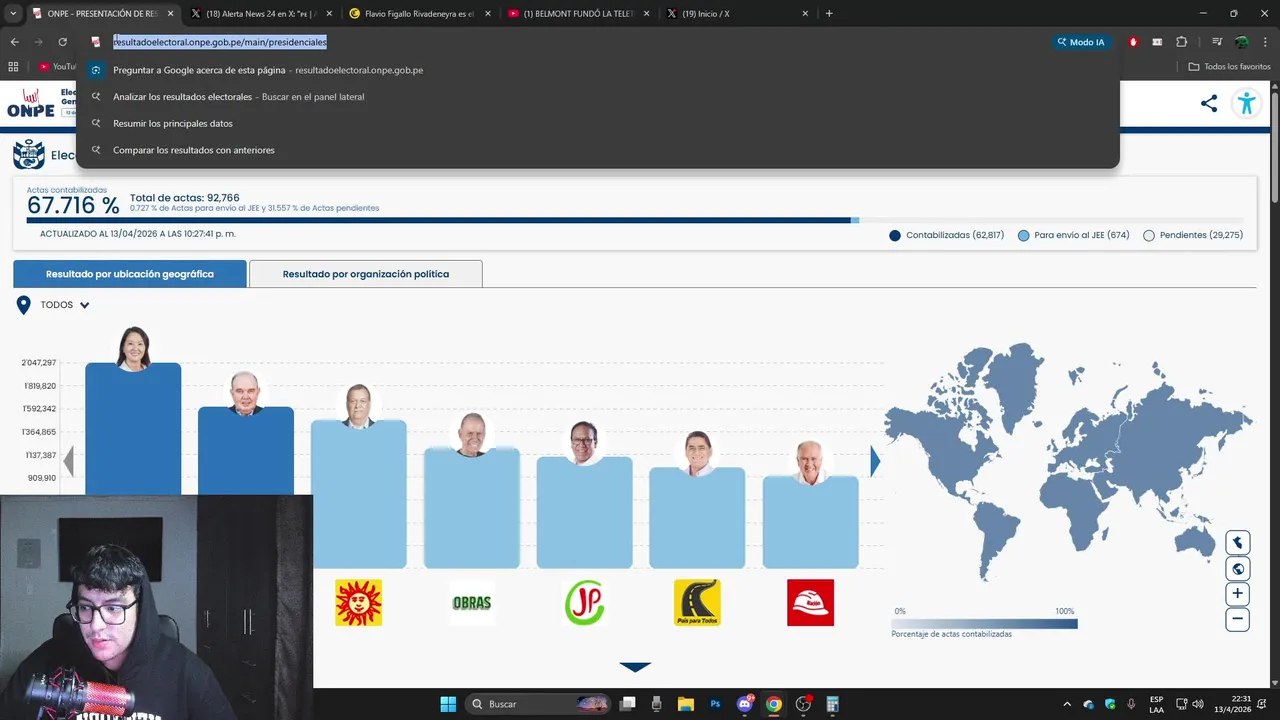Select Resultado por ubicación geográfica tab
This screenshot has width=1280, height=720.
tap(130, 274)
